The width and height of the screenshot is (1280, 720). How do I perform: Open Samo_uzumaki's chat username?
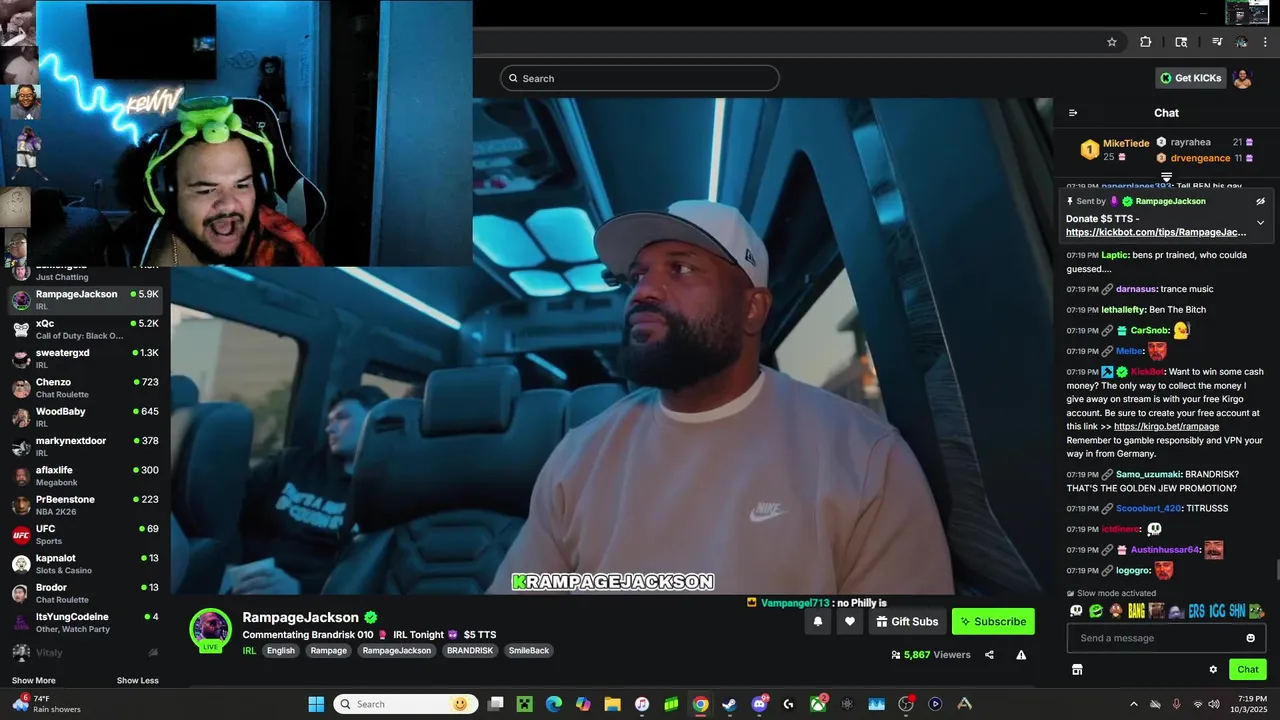tap(1148, 474)
